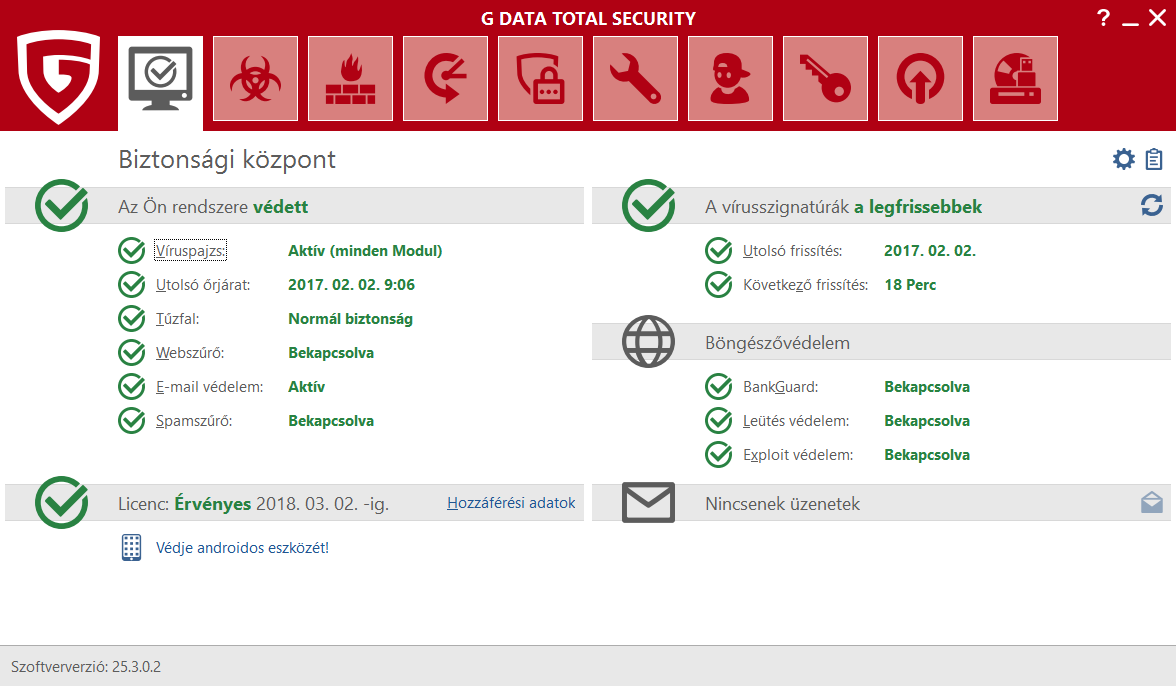Open the Webszűrő option label

click(190, 353)
